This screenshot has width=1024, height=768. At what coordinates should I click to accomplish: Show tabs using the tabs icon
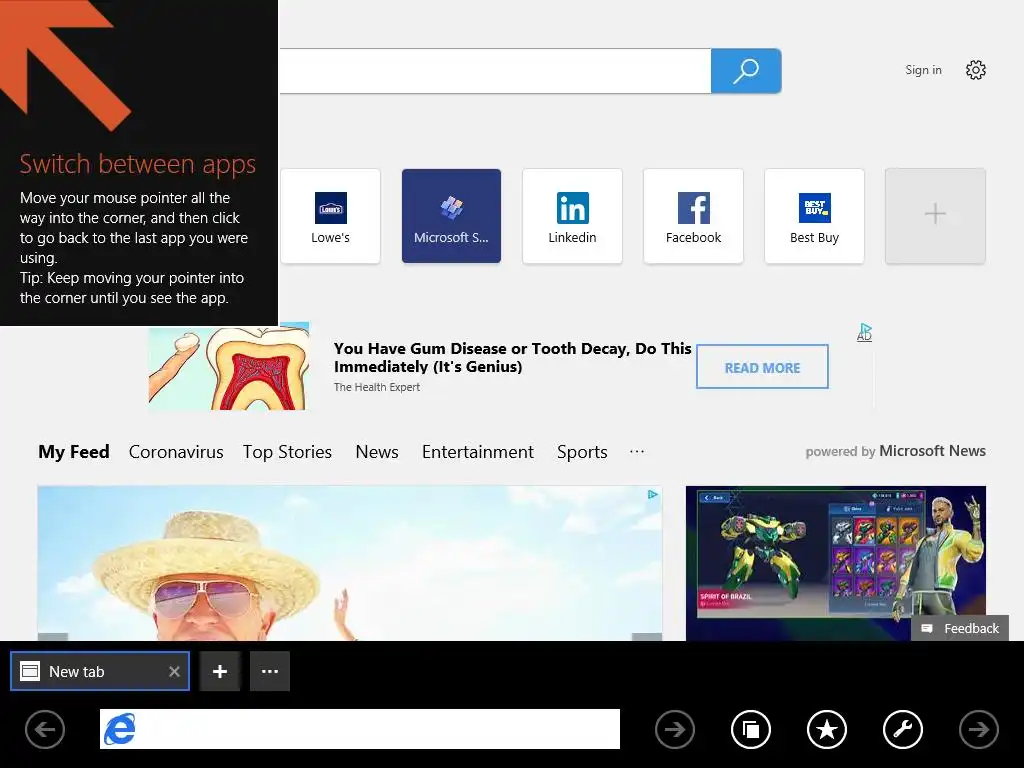tap(751, 729)
